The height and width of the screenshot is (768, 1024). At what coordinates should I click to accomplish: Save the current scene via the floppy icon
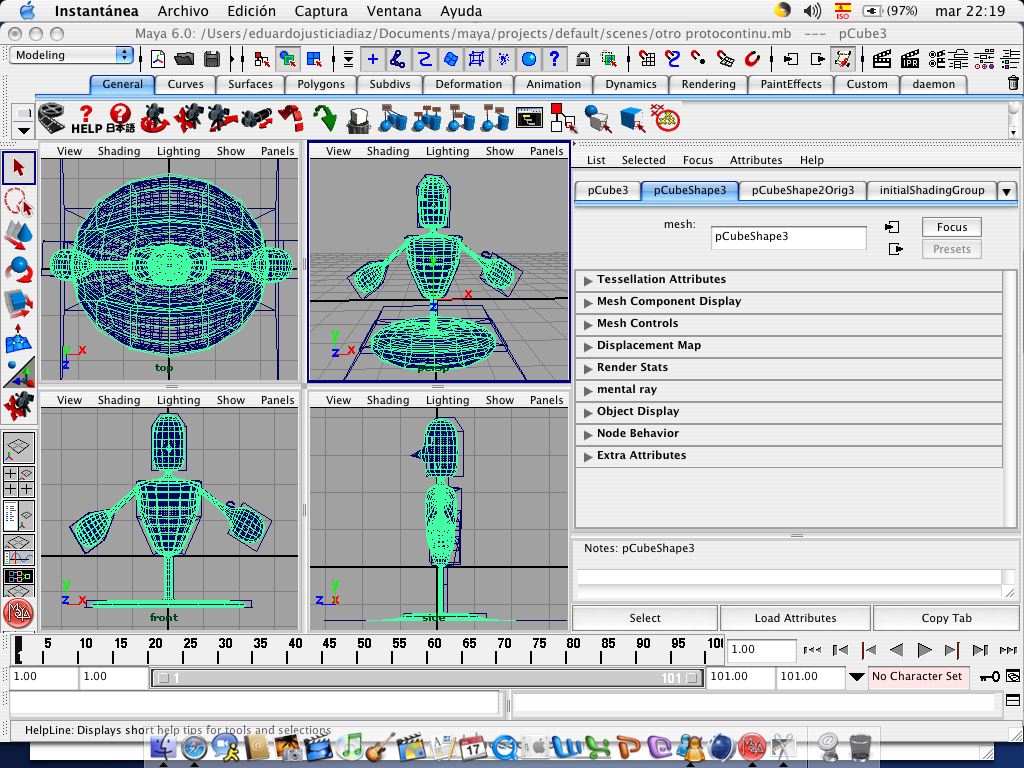pyautogui.click(x=212, y=59)
